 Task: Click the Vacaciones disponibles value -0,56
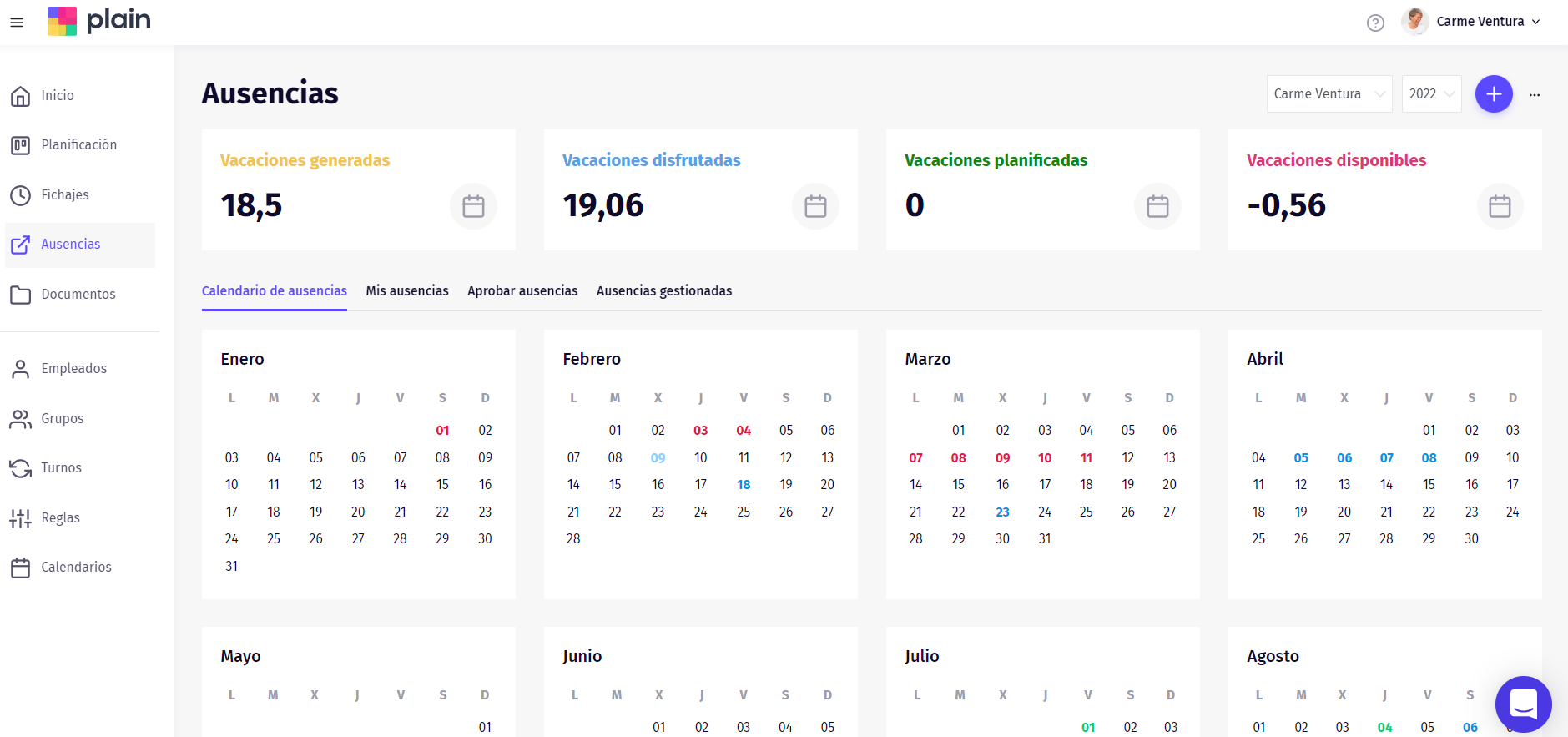tap(1287, 205)
